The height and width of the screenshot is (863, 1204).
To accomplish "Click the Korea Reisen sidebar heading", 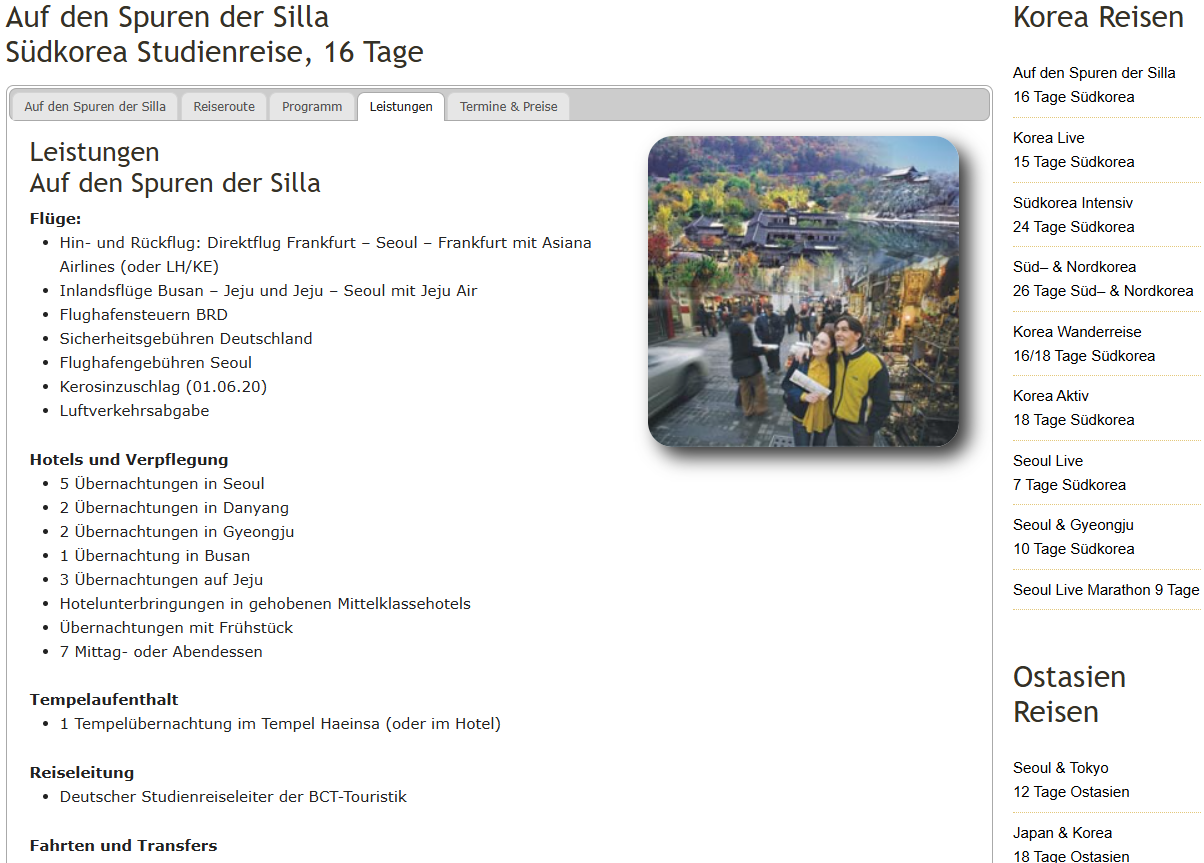I will tap(1098, 17).
